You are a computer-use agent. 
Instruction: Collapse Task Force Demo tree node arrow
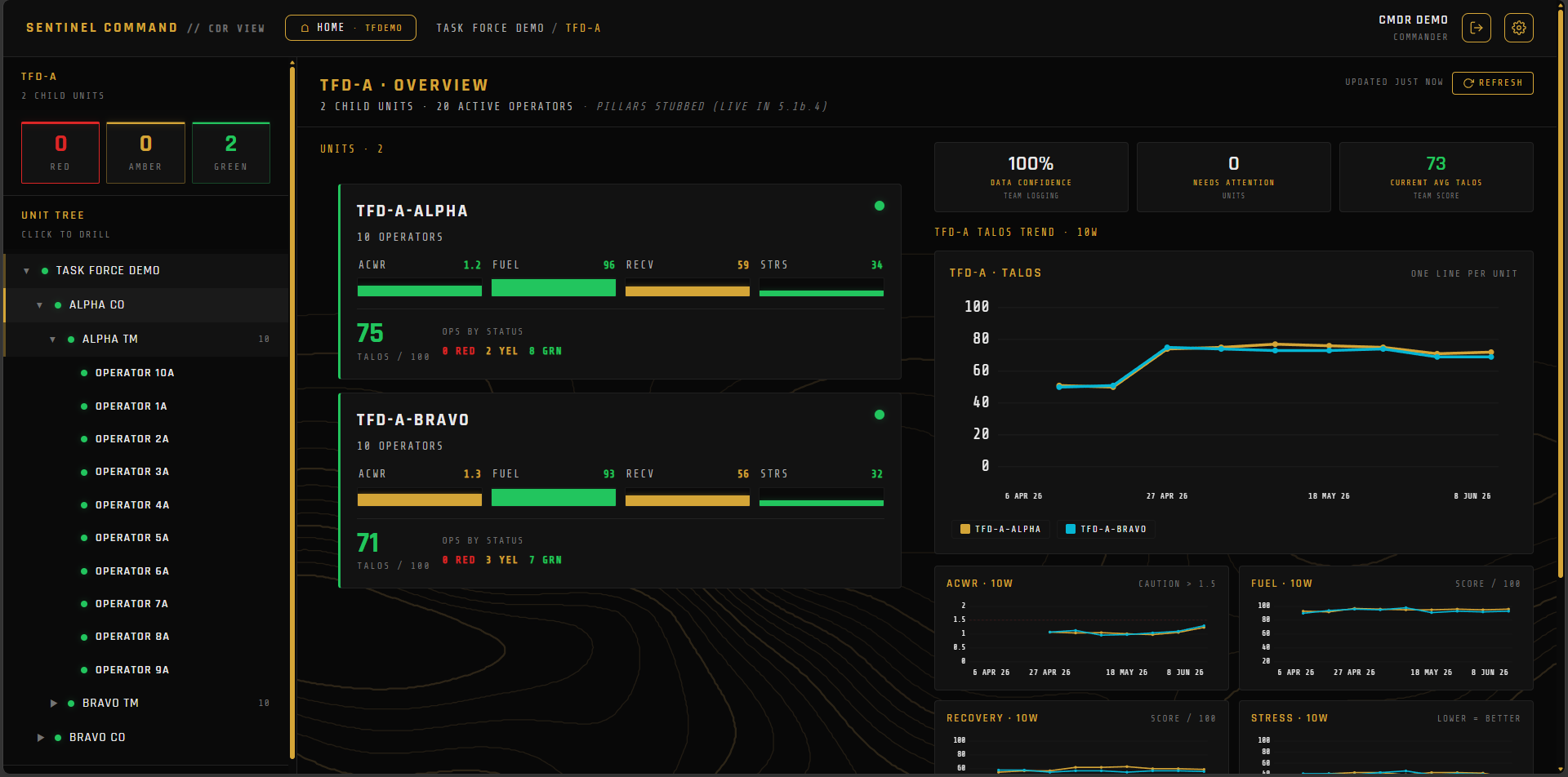(x=26, y=271)
